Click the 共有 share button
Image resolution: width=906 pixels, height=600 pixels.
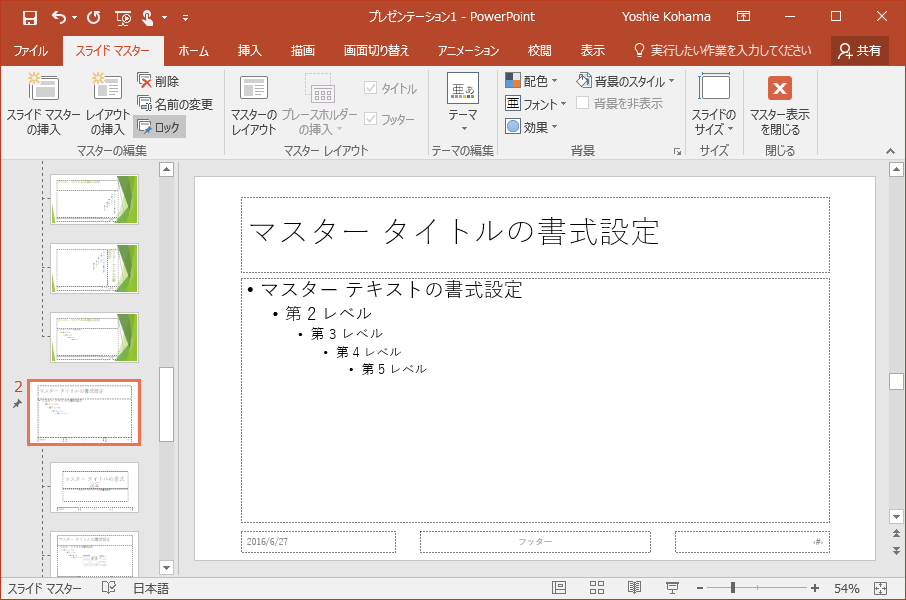pos(860,51)
